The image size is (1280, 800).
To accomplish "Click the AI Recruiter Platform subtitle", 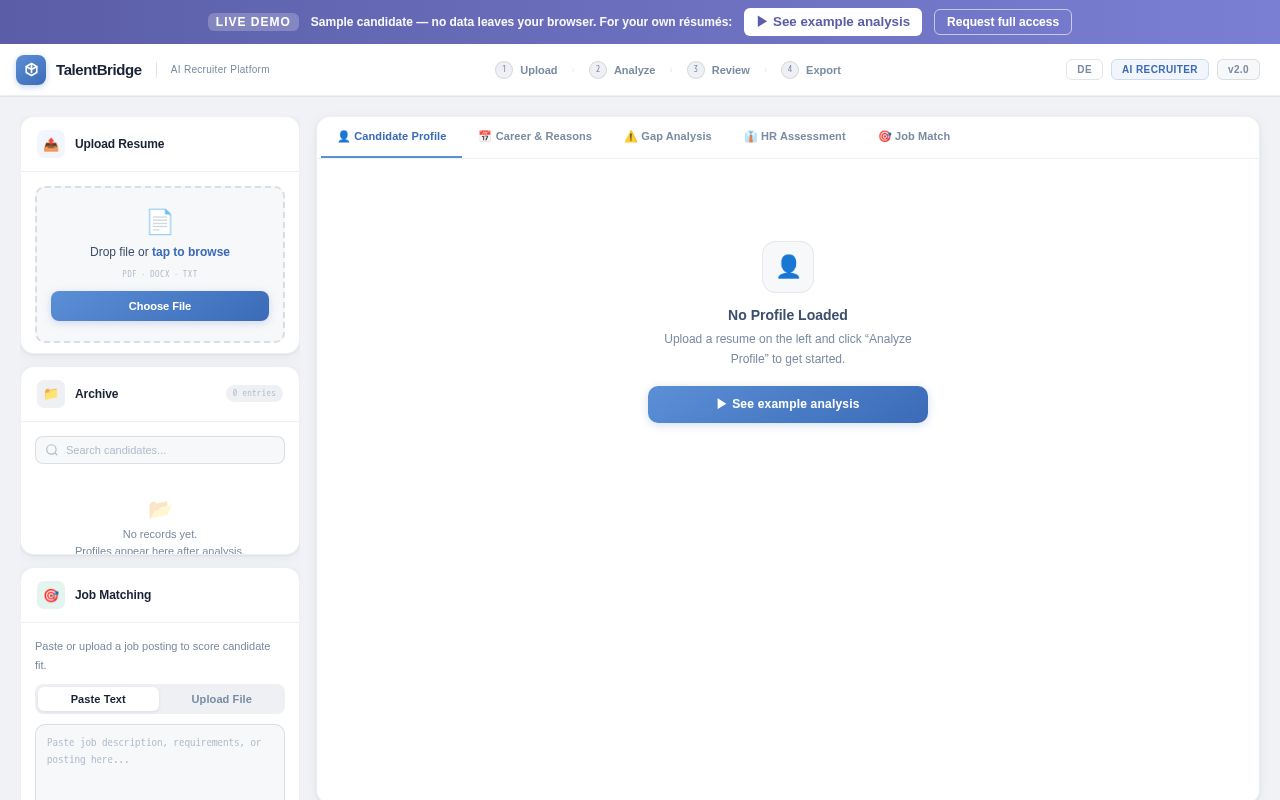I will point(220,70).
